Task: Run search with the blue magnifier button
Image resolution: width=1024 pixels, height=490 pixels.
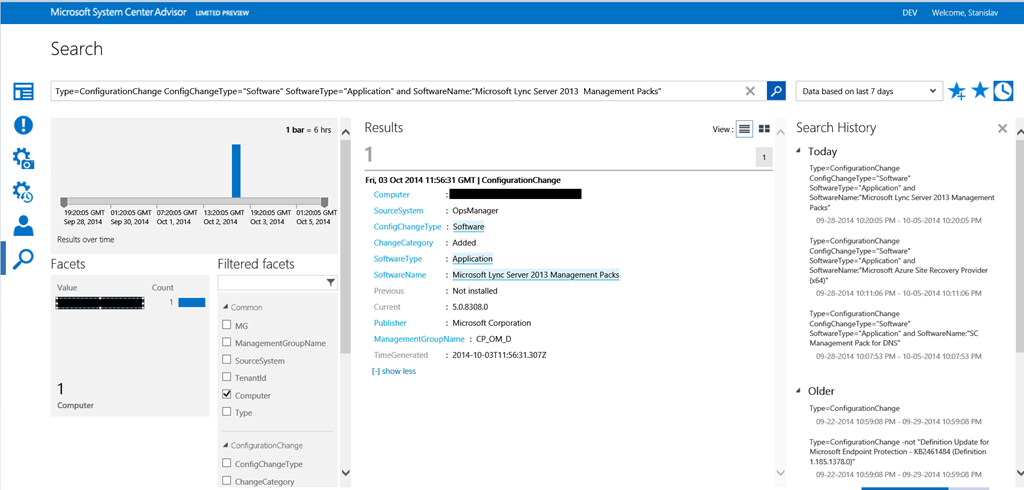Action: (x=776, y=91)
